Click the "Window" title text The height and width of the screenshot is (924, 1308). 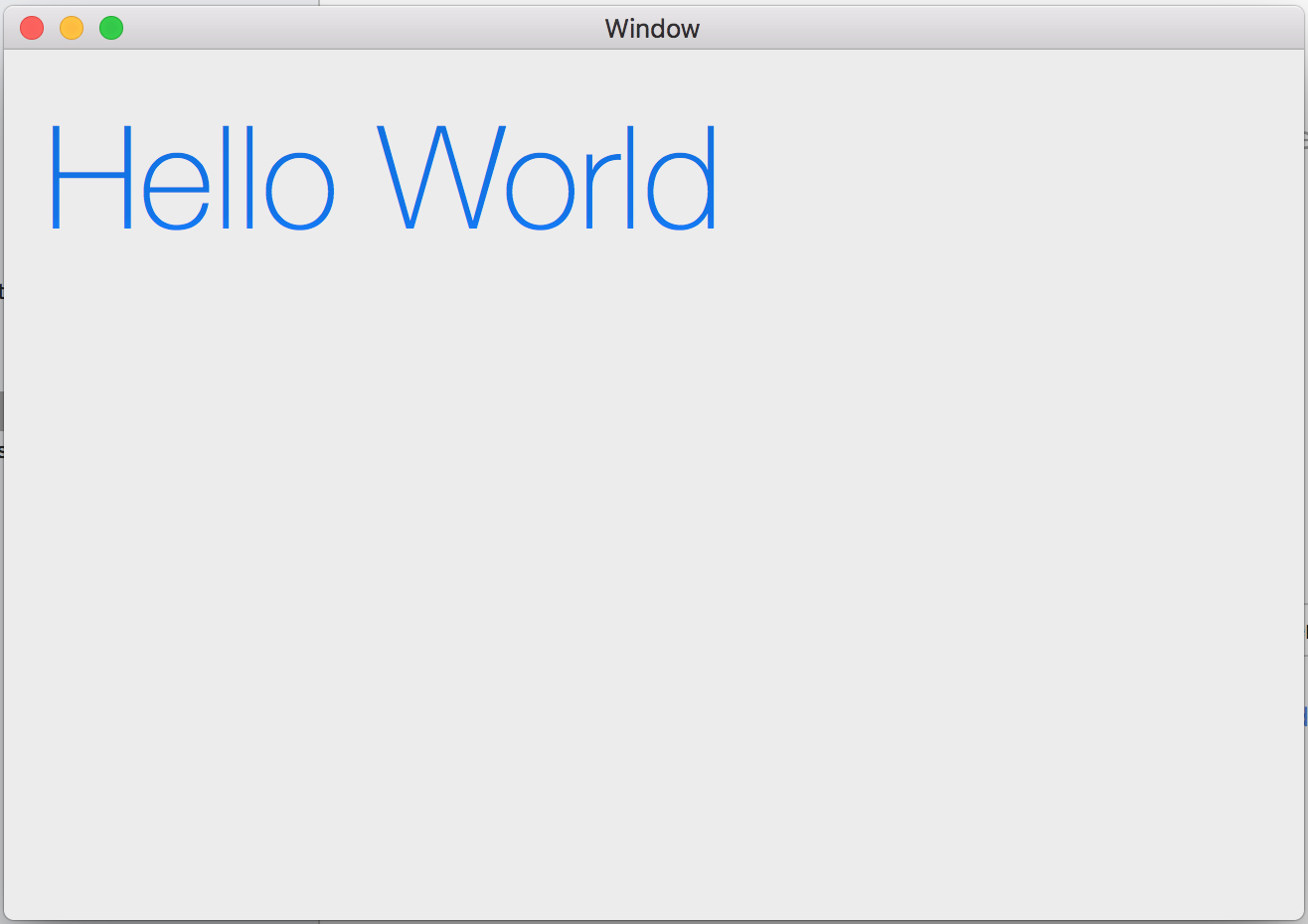(652, 29)
